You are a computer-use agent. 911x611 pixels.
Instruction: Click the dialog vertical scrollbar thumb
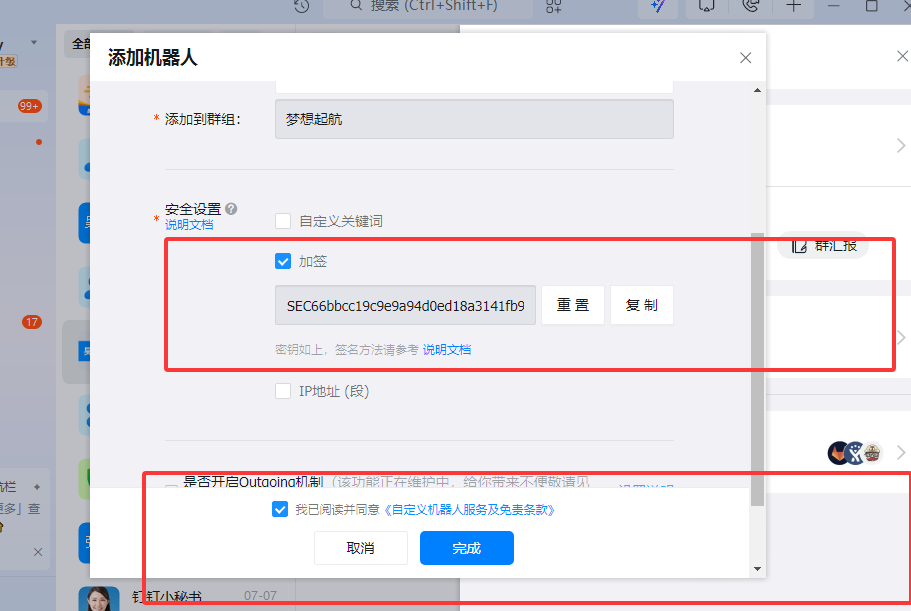pos(757,369)
